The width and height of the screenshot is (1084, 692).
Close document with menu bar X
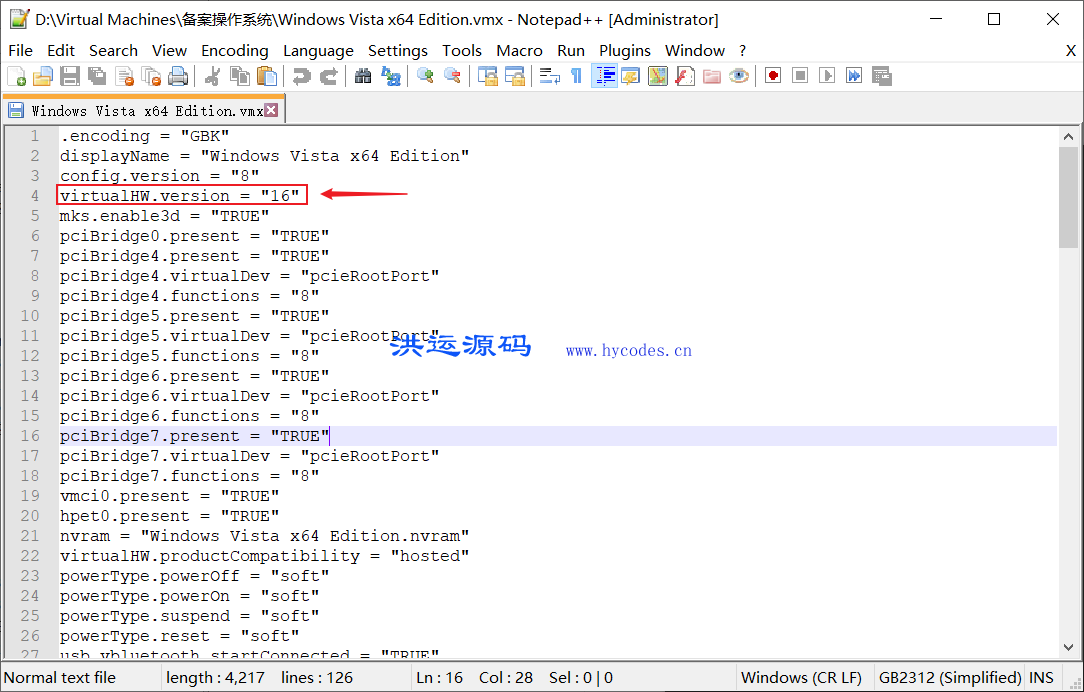1070,51
